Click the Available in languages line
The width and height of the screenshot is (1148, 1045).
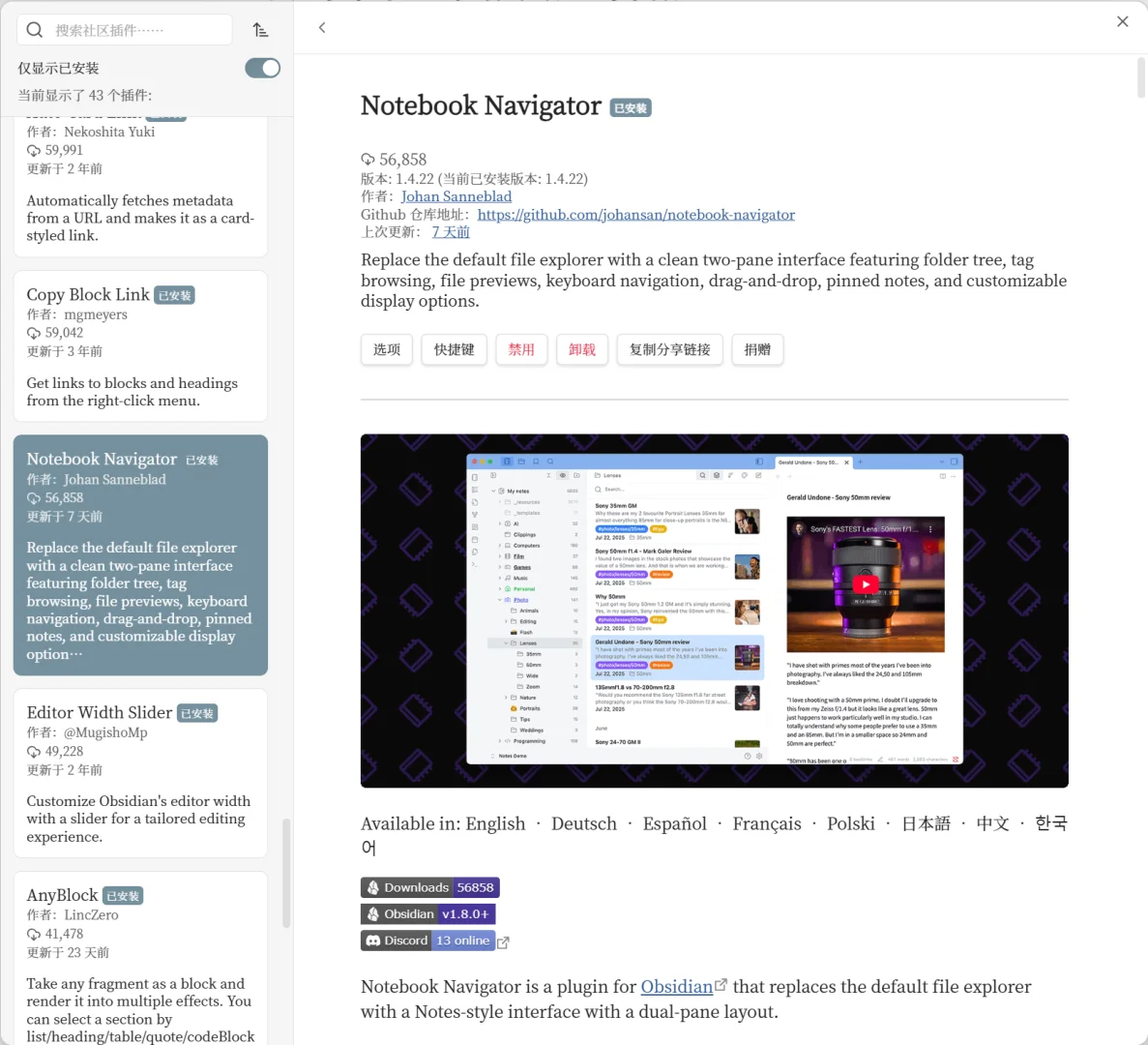tap(714, 835)
